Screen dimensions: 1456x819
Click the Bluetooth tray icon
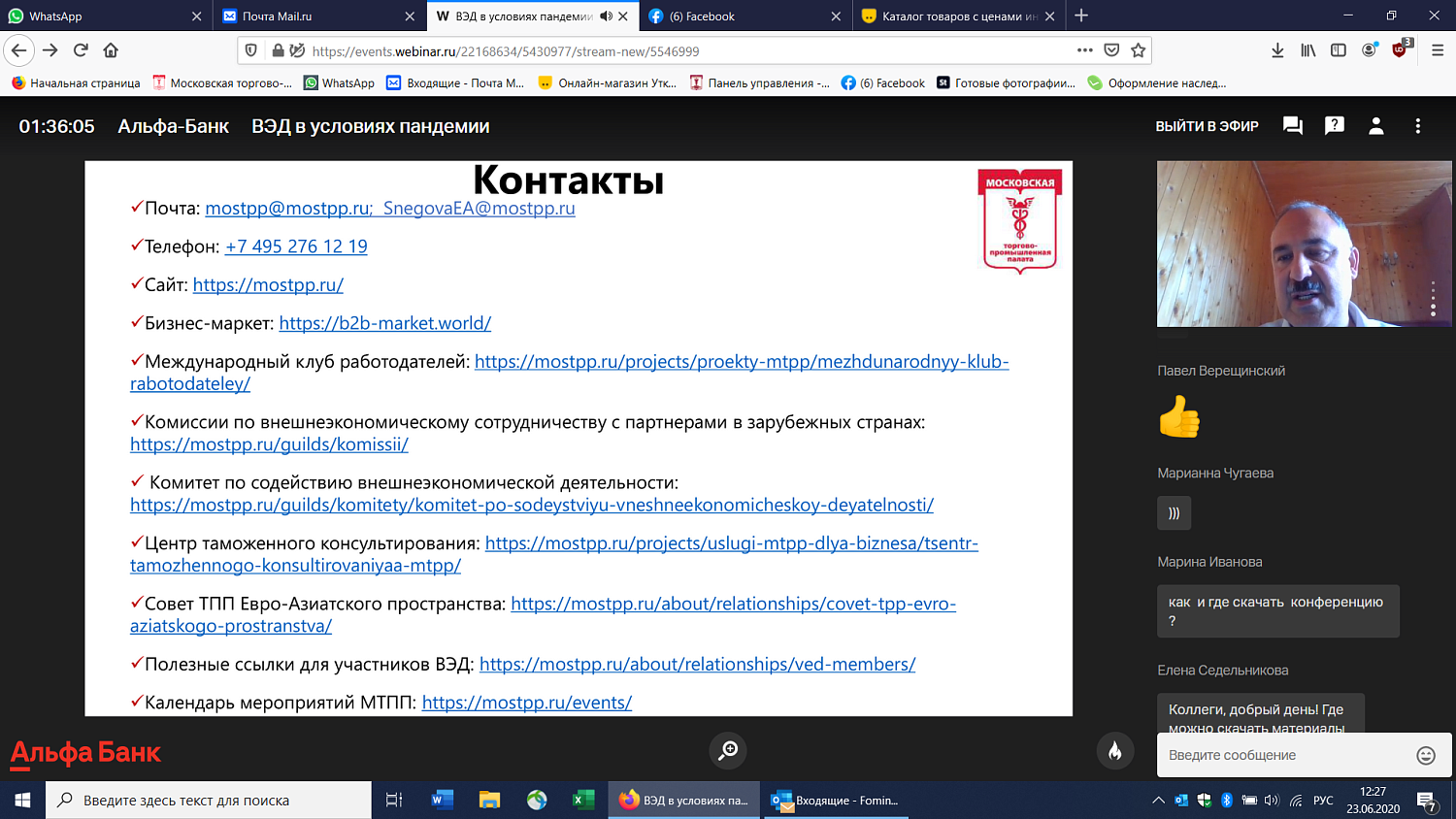tap(1227, 801)
